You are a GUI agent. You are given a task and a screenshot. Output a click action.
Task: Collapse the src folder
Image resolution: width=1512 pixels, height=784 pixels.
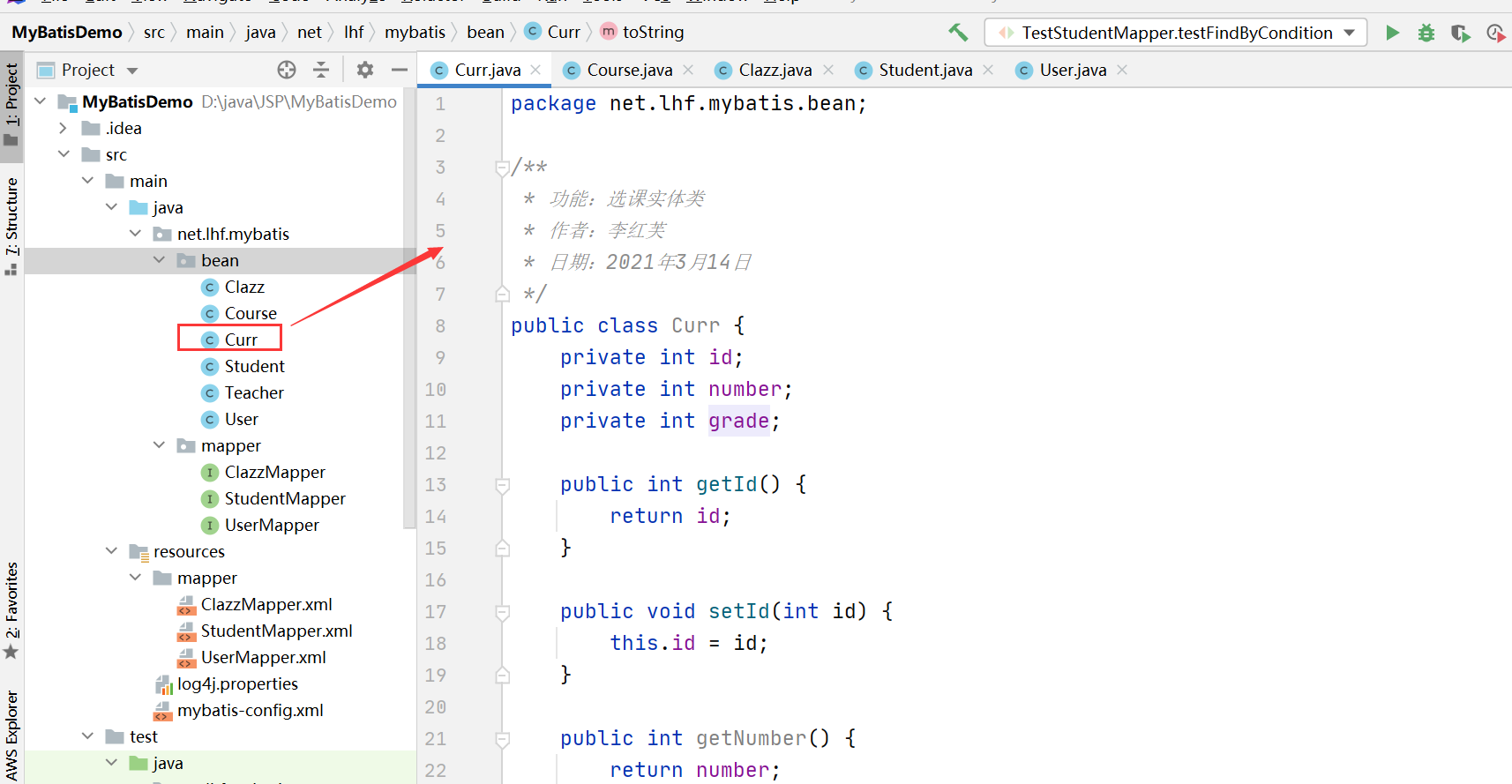click(64, 154)
